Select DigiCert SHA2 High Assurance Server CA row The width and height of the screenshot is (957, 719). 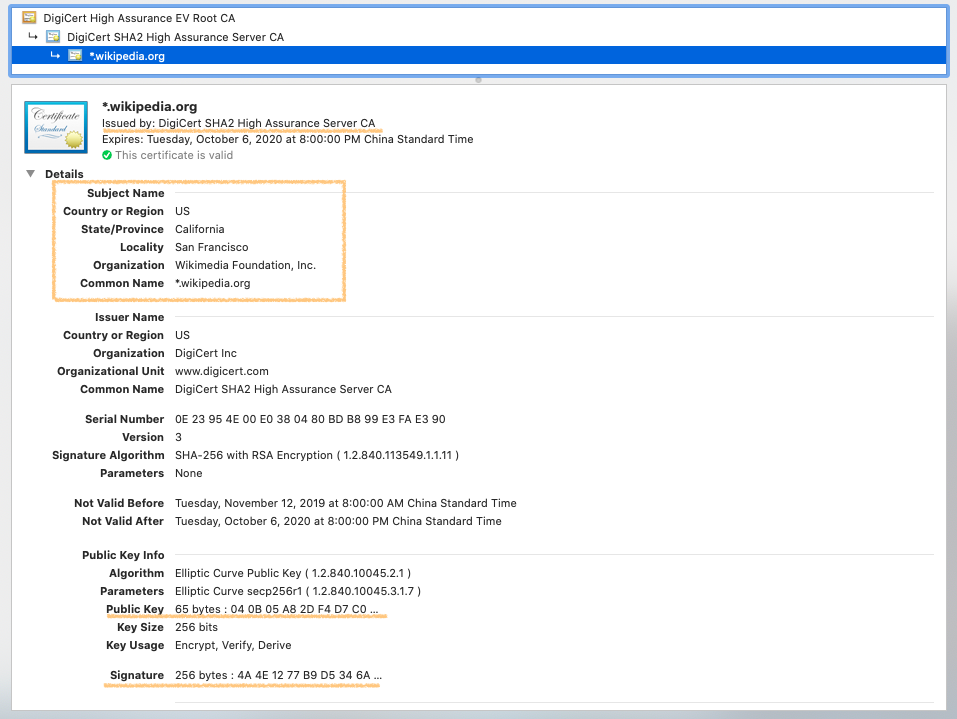point(478,37)
